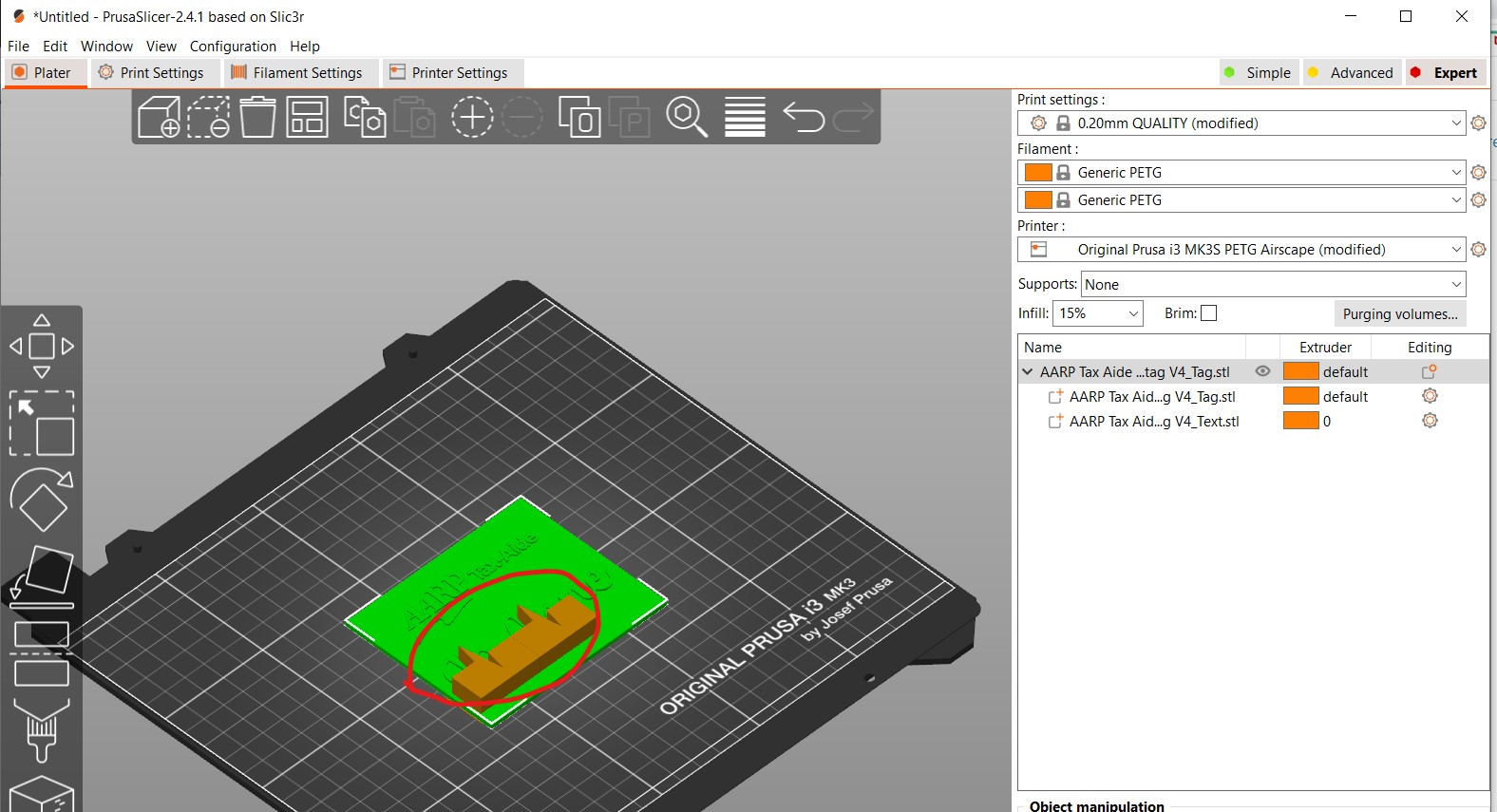This screenshot has height=812, width=1497.
Task: Open the second Generic PETG filament dropdown
Action: pos(1241,199)
